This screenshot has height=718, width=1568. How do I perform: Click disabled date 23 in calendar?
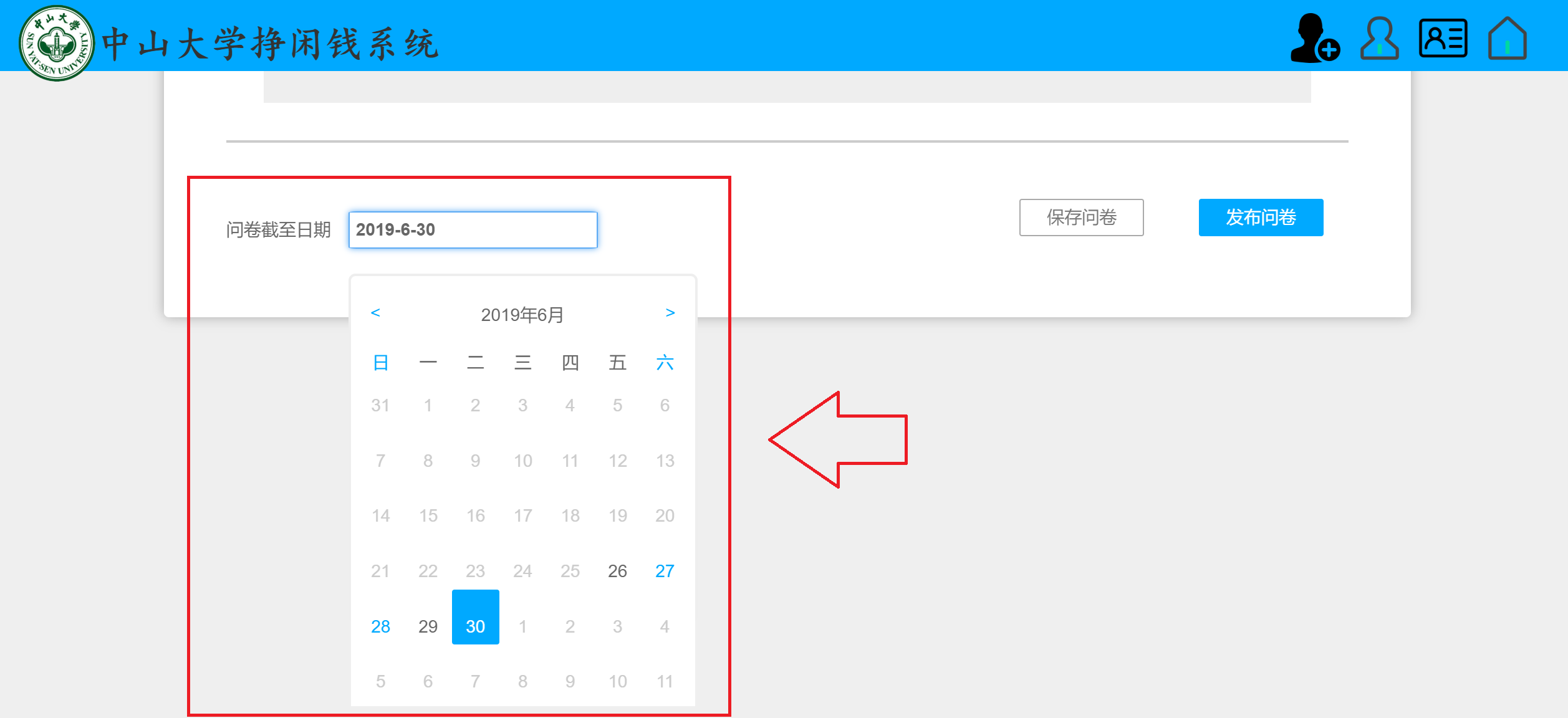point(476,571)
